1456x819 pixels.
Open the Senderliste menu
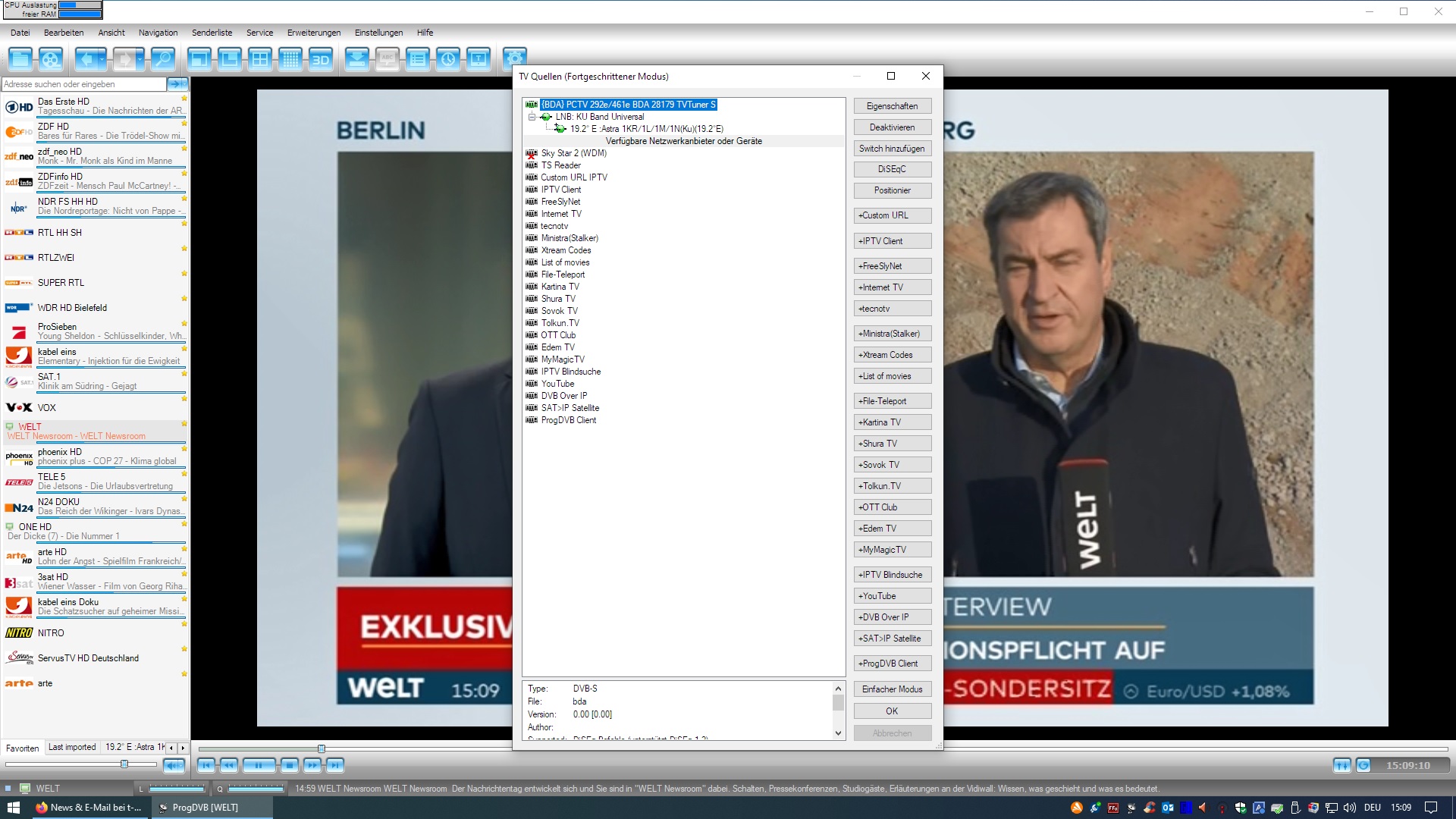pyautogui.click(x=212, y=33)
